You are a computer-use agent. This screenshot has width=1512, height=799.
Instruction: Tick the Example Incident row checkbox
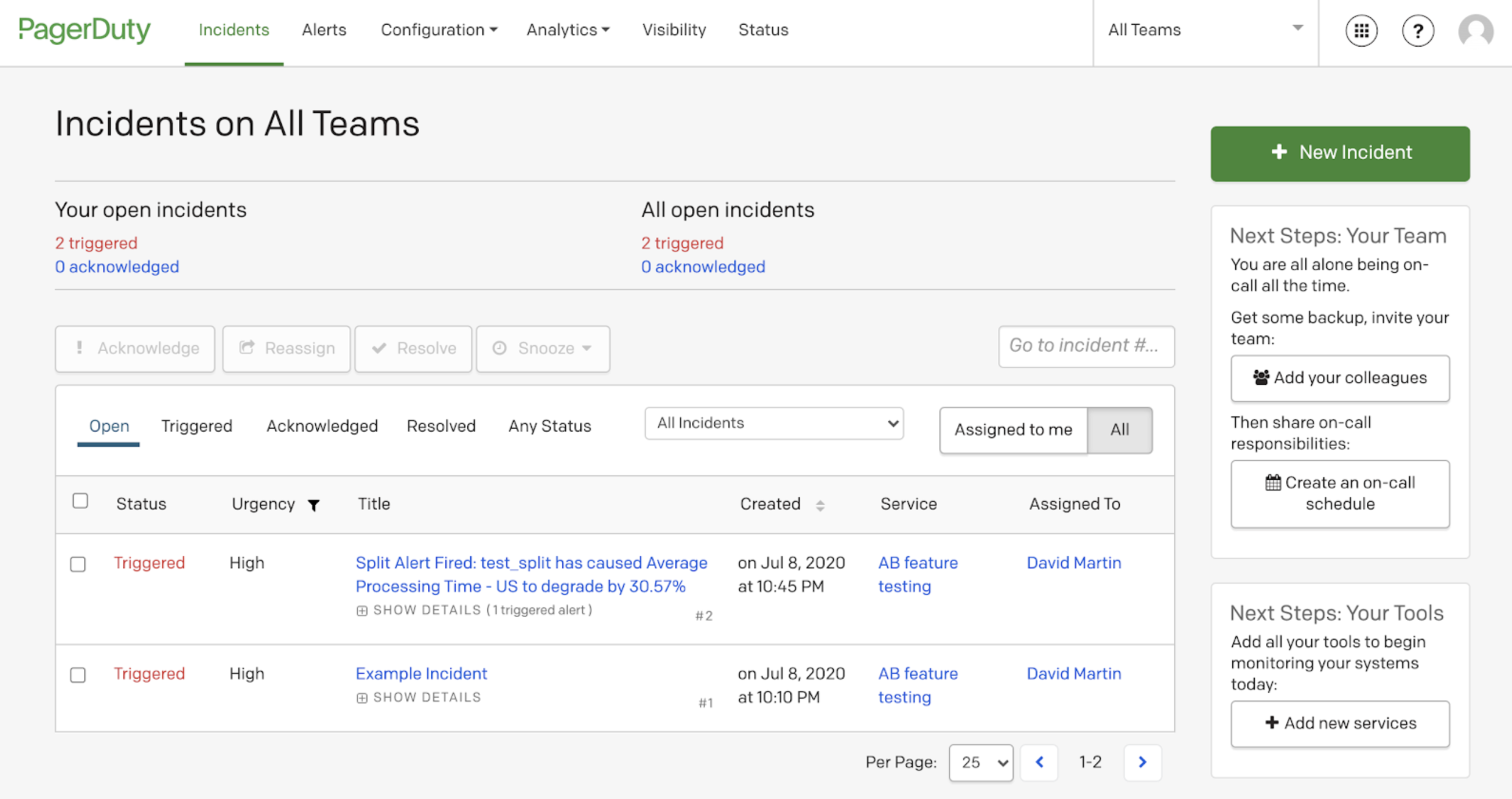tap(78, 675)
